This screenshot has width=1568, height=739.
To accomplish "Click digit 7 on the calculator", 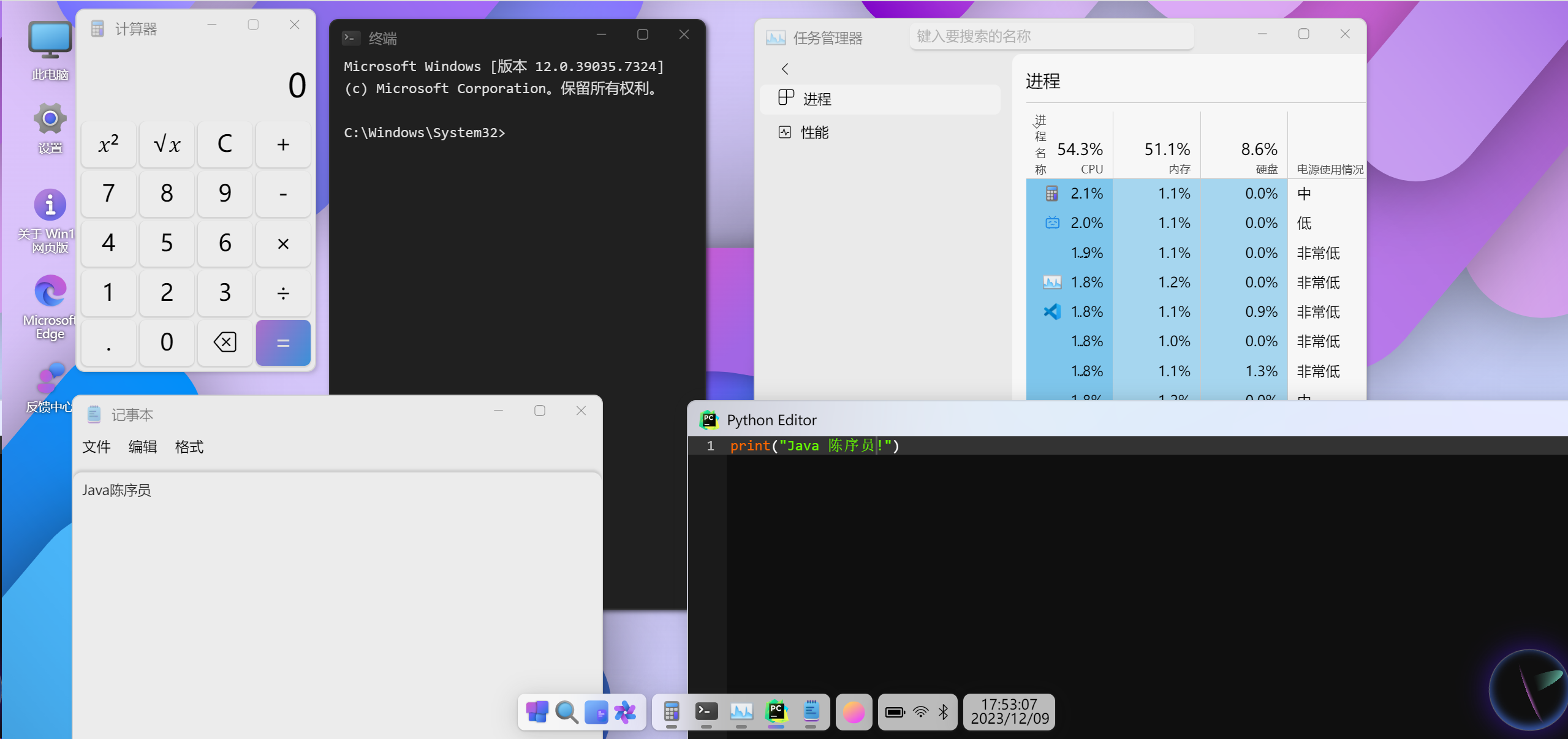I will (108, 194).
